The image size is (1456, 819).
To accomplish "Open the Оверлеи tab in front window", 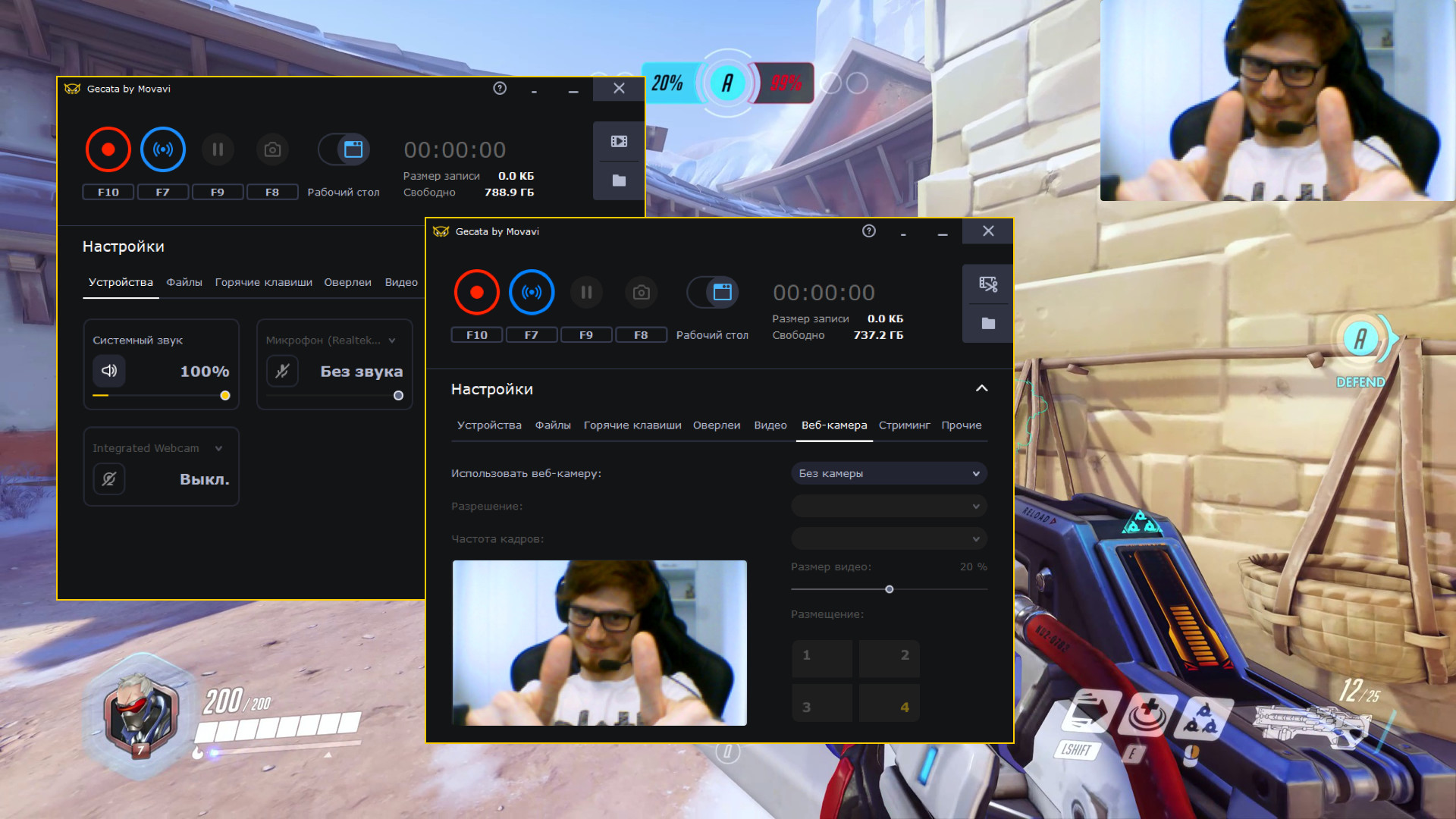I will 716,425.
